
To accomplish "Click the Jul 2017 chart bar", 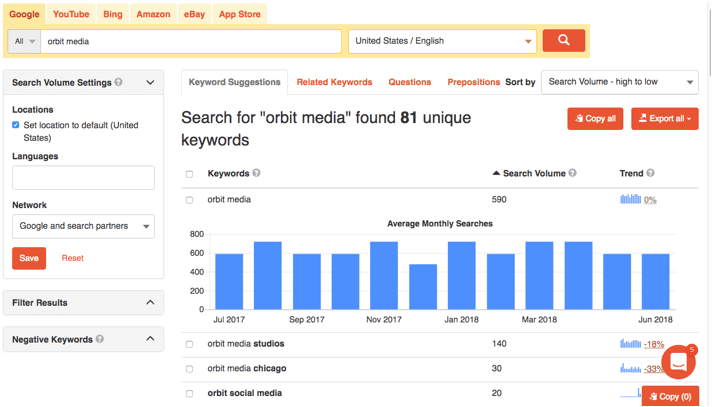I will [x=229, y=282].
